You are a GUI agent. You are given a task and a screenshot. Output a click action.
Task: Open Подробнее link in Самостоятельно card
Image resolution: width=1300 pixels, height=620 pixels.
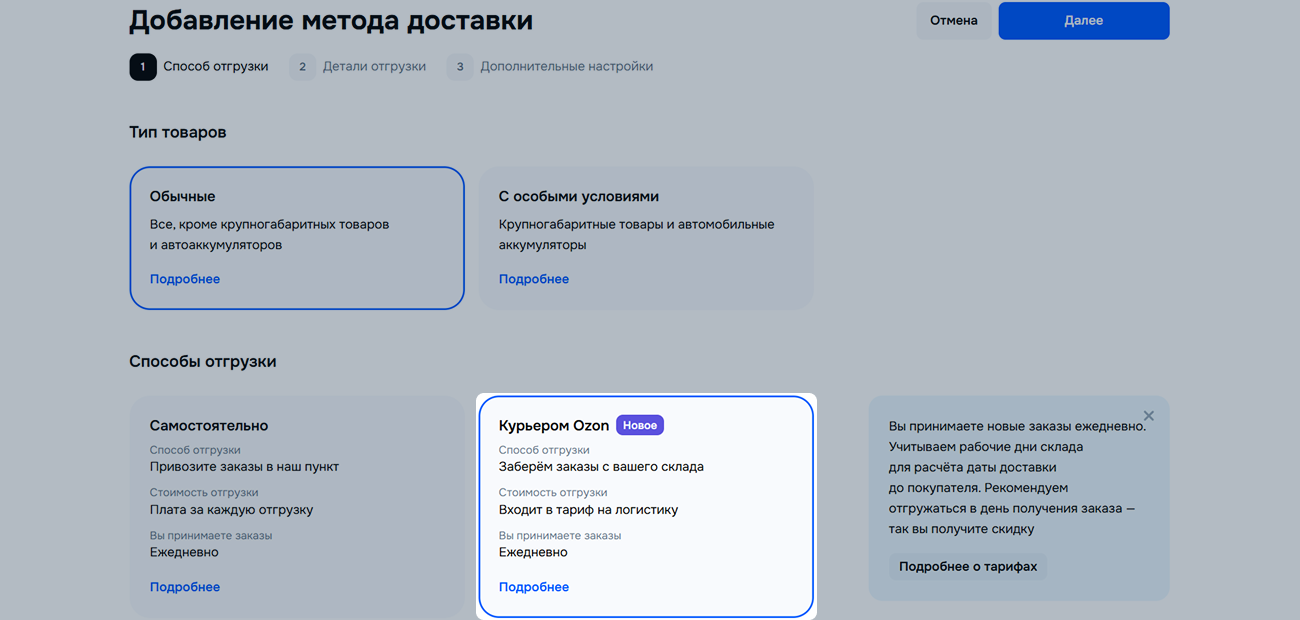pyautogui.click(x=185, y=587)
